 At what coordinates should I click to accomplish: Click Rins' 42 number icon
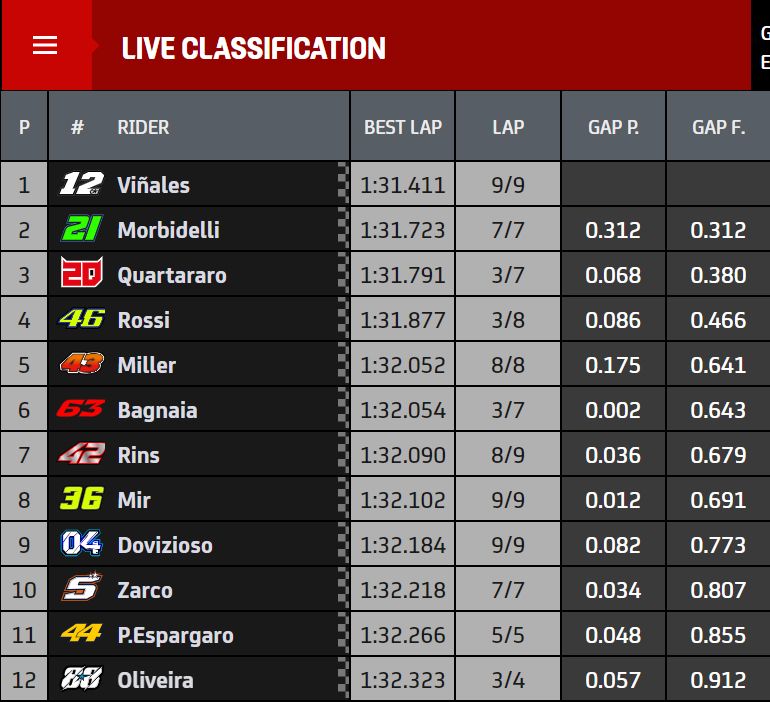[82, 454]
